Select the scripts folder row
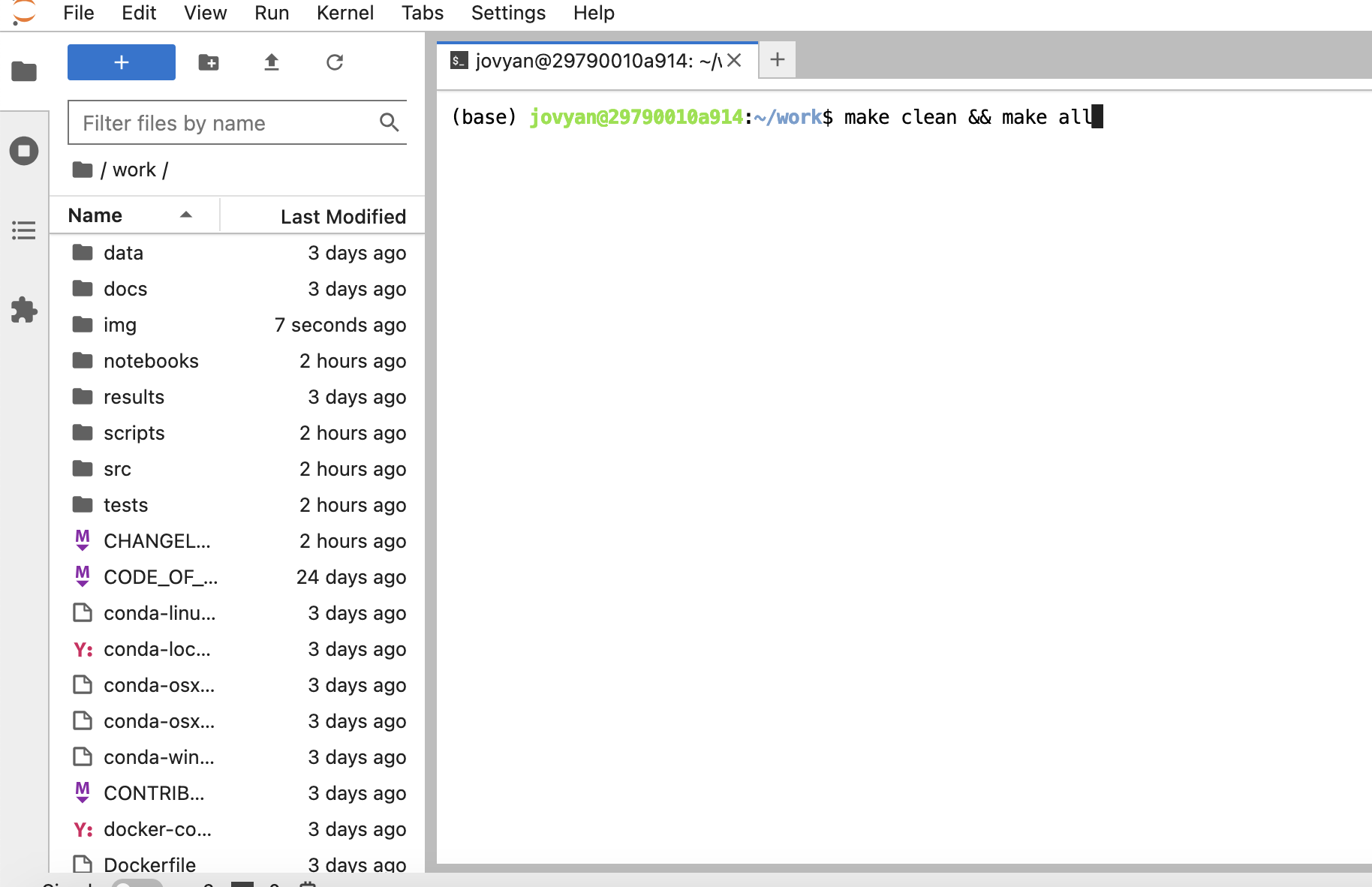 [237, 432]
